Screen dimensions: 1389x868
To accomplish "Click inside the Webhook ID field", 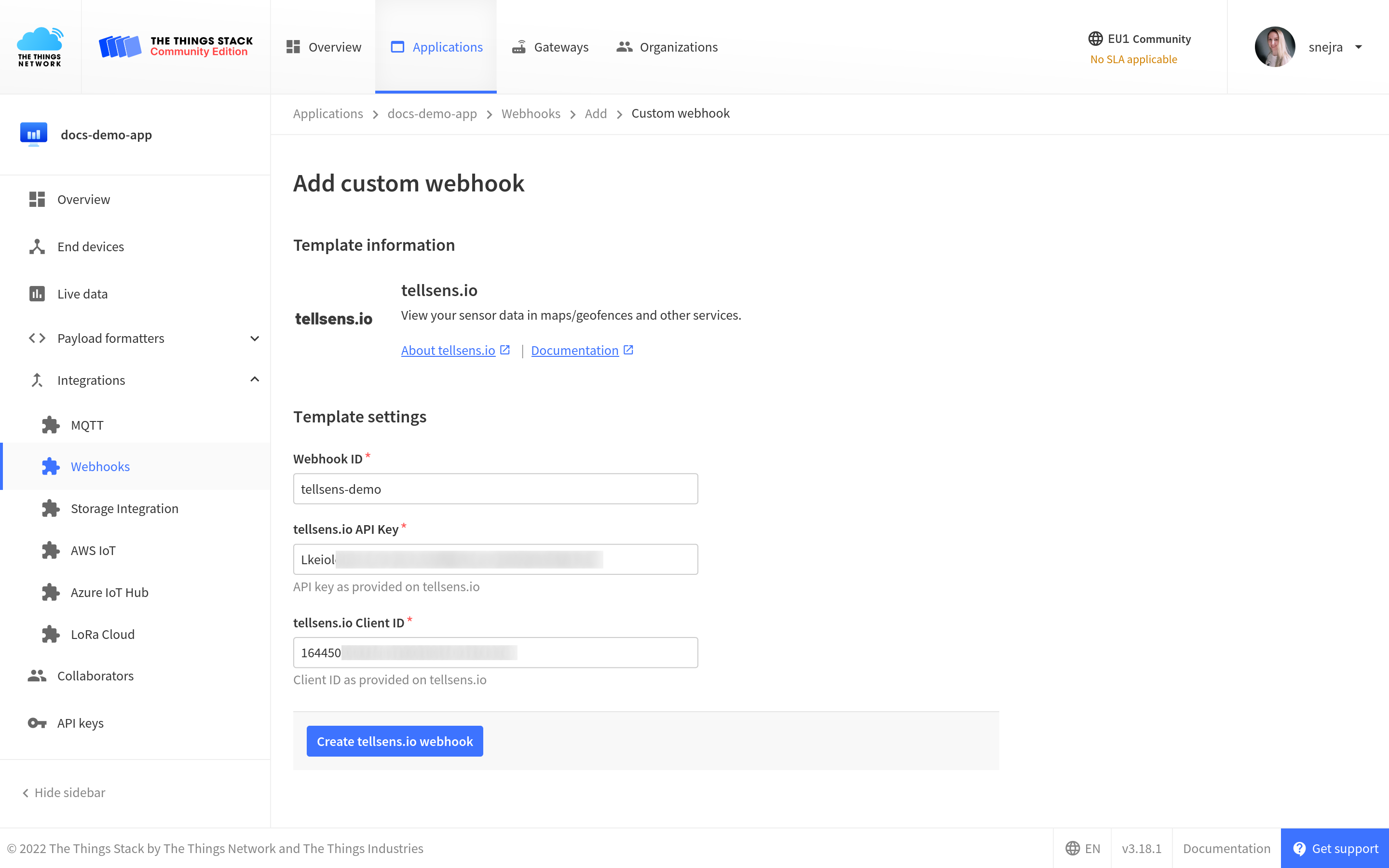I will click(495, 488).
